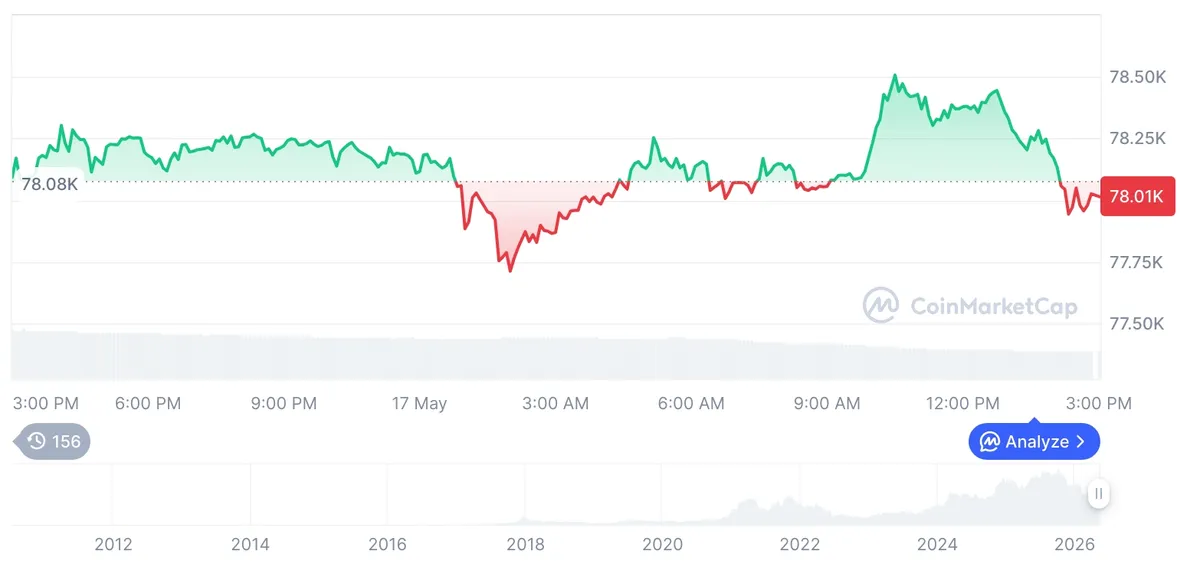This screenshot has height=561, width=1200.
Task: Select 2020 on the overview timeline
Action: pyautogui.click(x=662, y=545)
